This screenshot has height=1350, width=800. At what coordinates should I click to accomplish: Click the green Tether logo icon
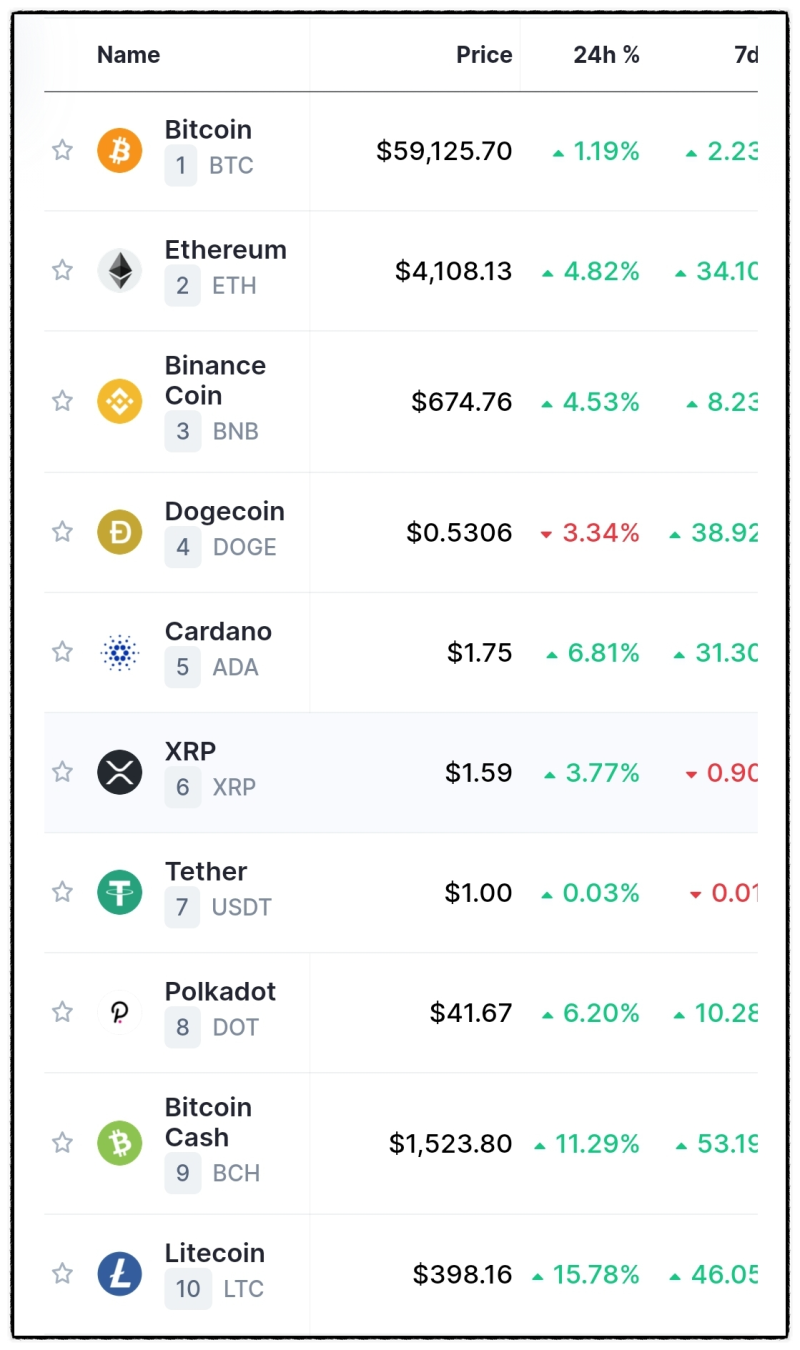click(120, 892)
